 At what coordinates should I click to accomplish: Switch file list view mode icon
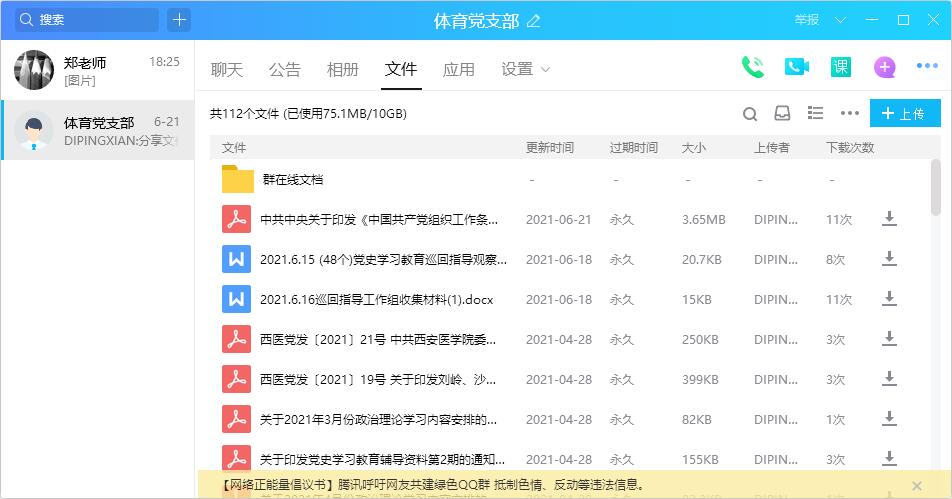[816, 114]
